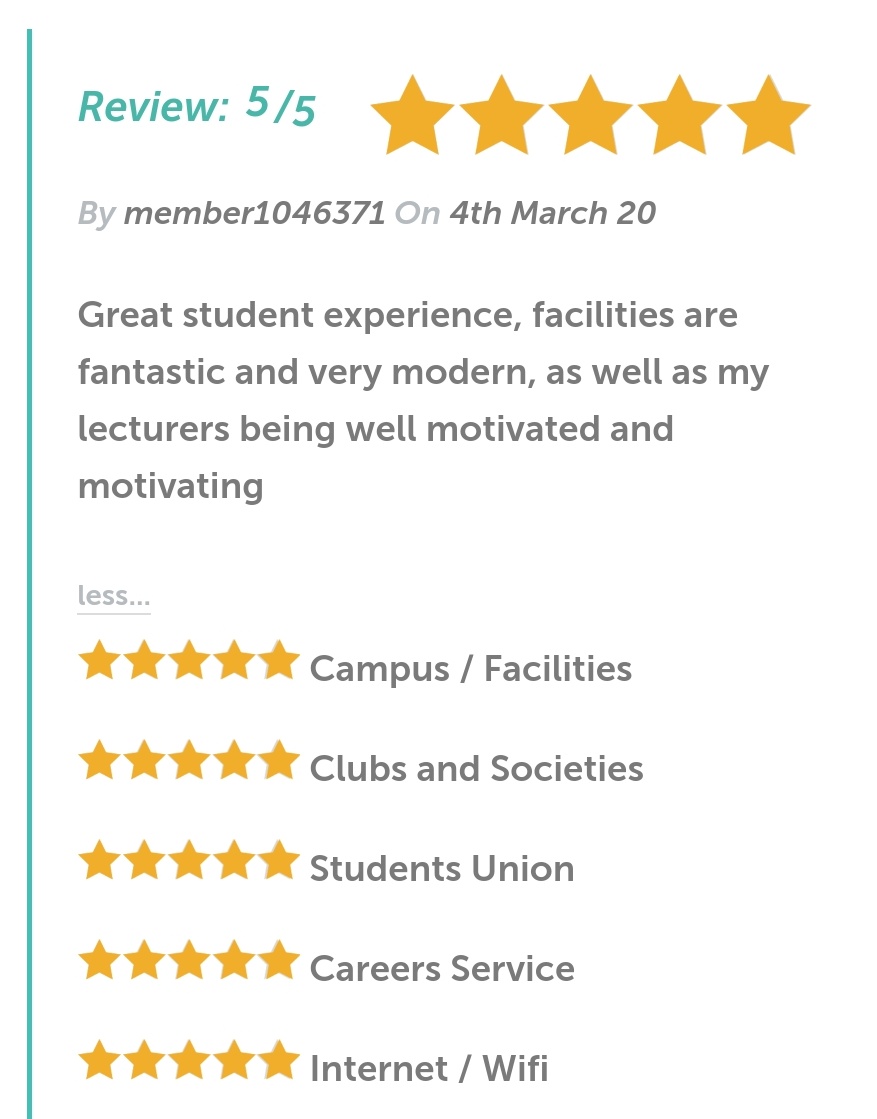877x1119 pixels.
Task: Select the Students Union label
Action: [x=442, y=869]
